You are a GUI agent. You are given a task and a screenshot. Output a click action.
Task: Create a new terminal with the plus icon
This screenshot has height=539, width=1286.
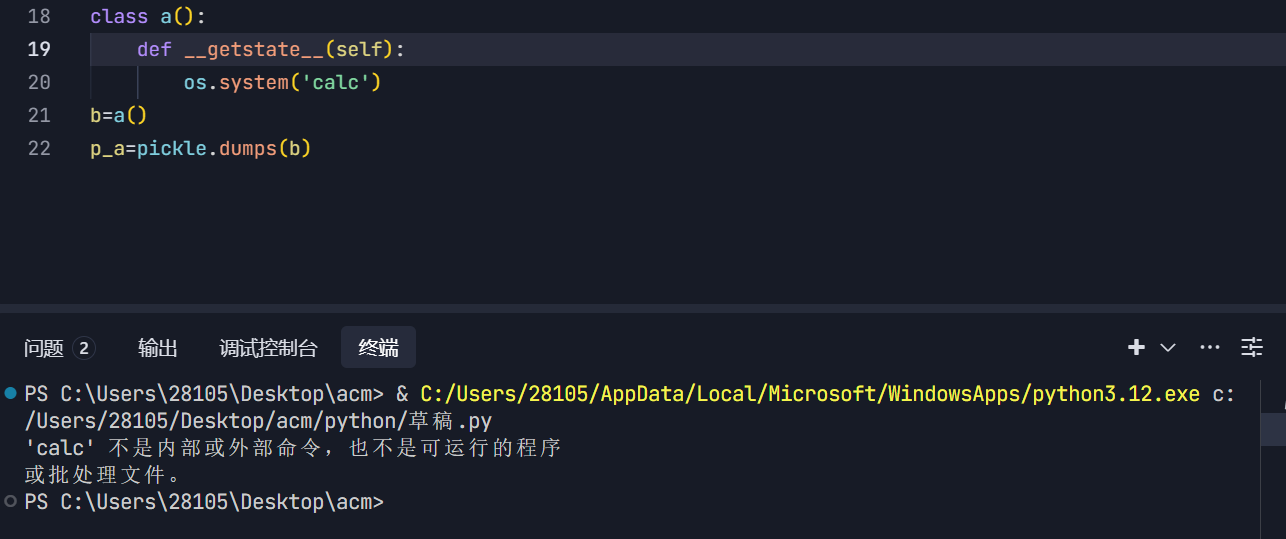coord(1136,347)
